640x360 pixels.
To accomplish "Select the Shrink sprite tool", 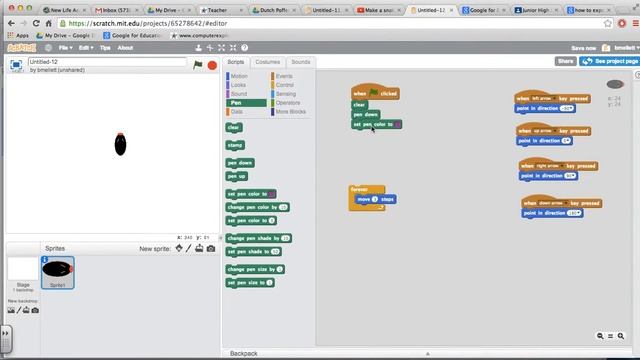I will [233, 48].
